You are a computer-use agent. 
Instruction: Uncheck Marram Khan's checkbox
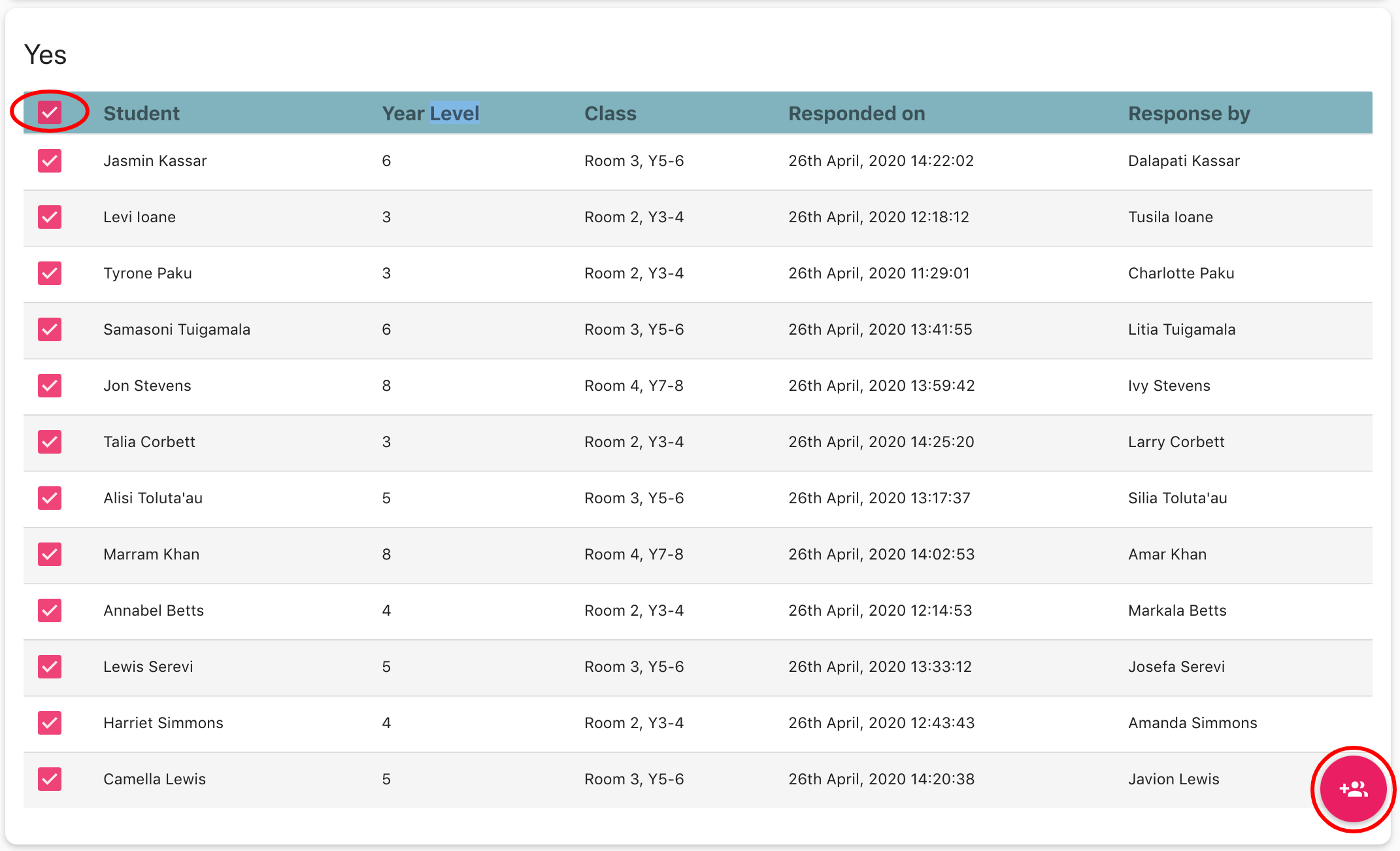tap(50, 554)
